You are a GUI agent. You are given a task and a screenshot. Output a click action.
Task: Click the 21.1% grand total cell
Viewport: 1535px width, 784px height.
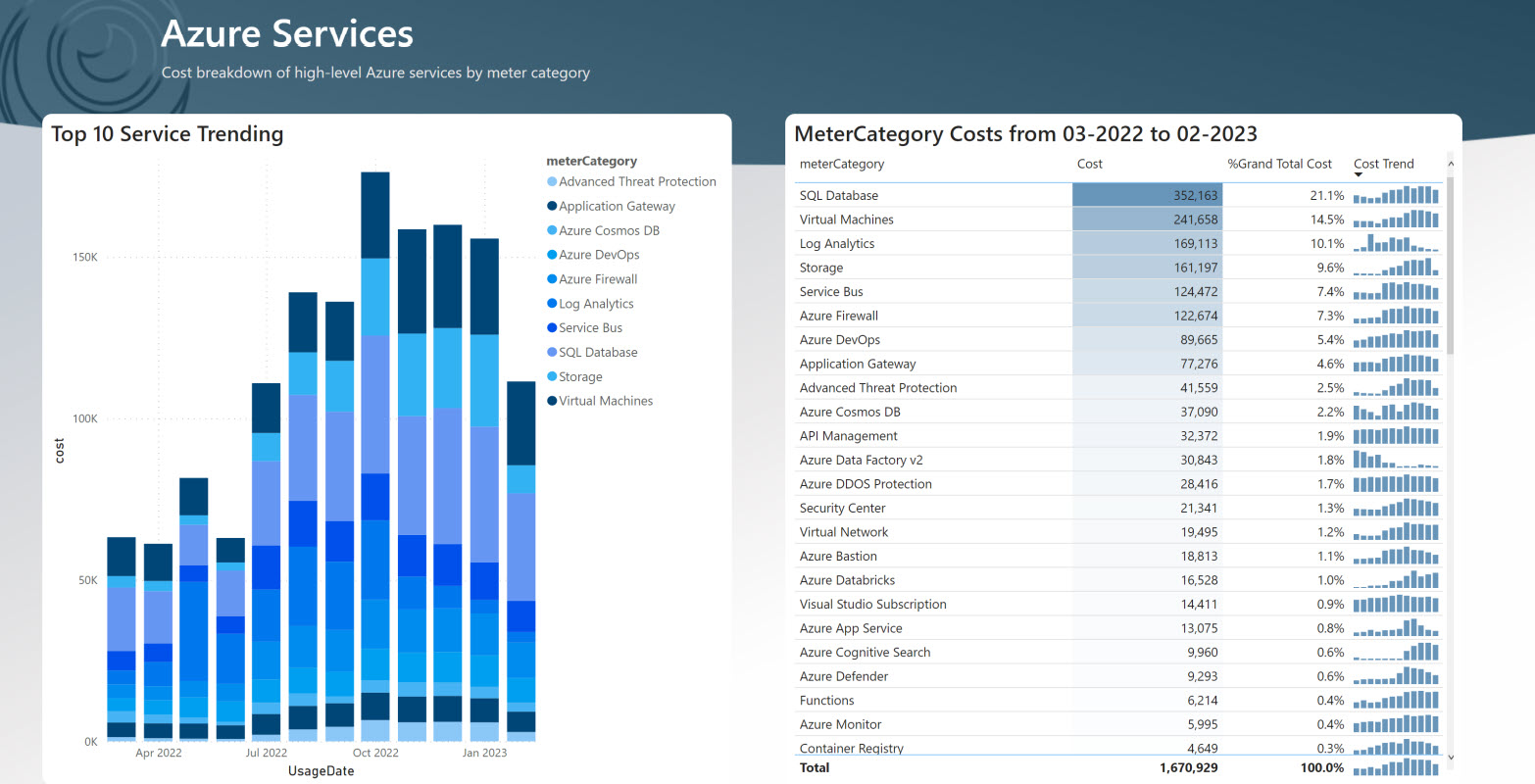tap(1327, 196)
